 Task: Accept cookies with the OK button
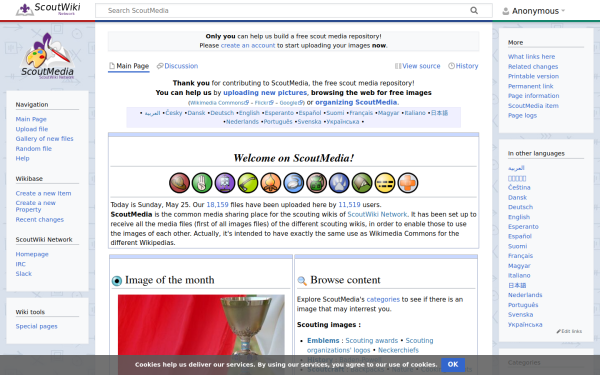pos(453,364)
